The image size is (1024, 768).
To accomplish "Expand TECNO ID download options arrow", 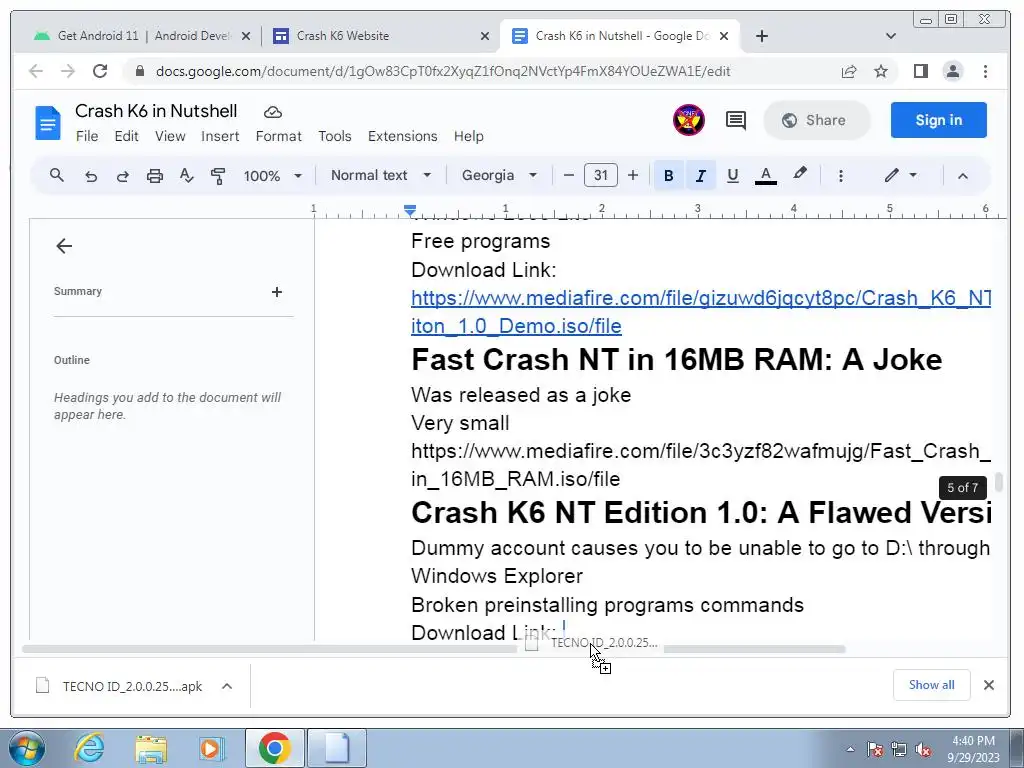I will coord(227,686).
